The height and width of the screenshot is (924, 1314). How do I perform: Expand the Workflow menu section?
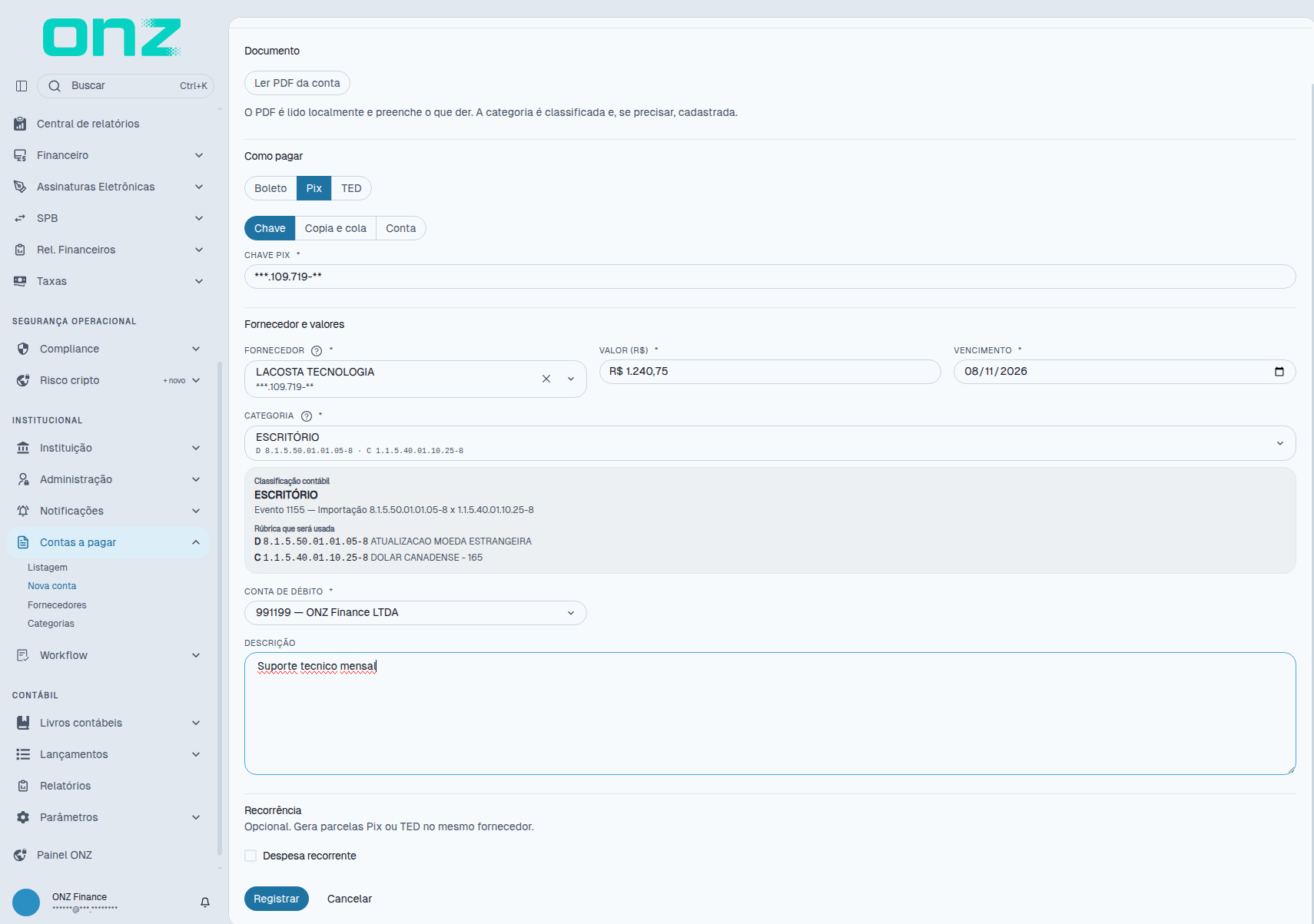click(108, 655)
